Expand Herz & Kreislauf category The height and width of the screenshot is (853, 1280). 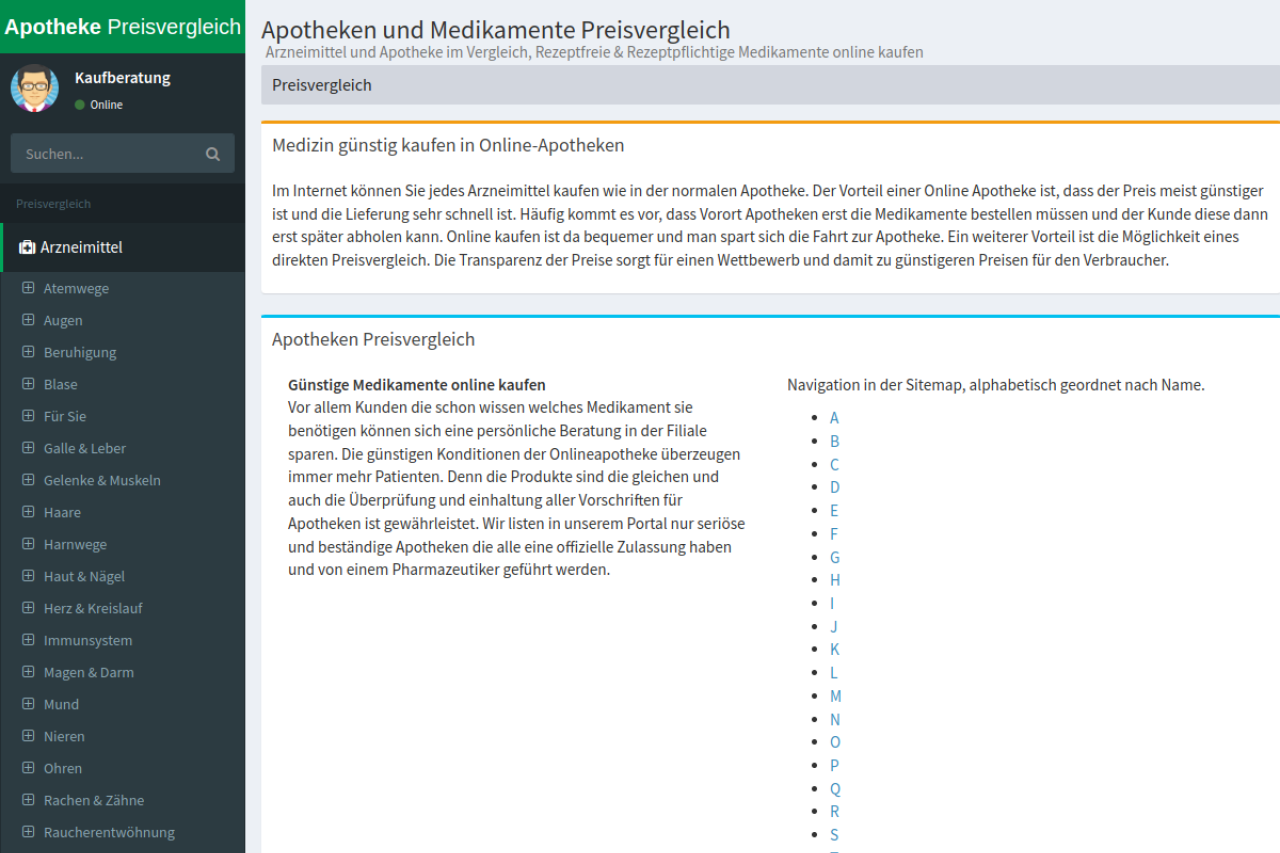tap(93, 608)
